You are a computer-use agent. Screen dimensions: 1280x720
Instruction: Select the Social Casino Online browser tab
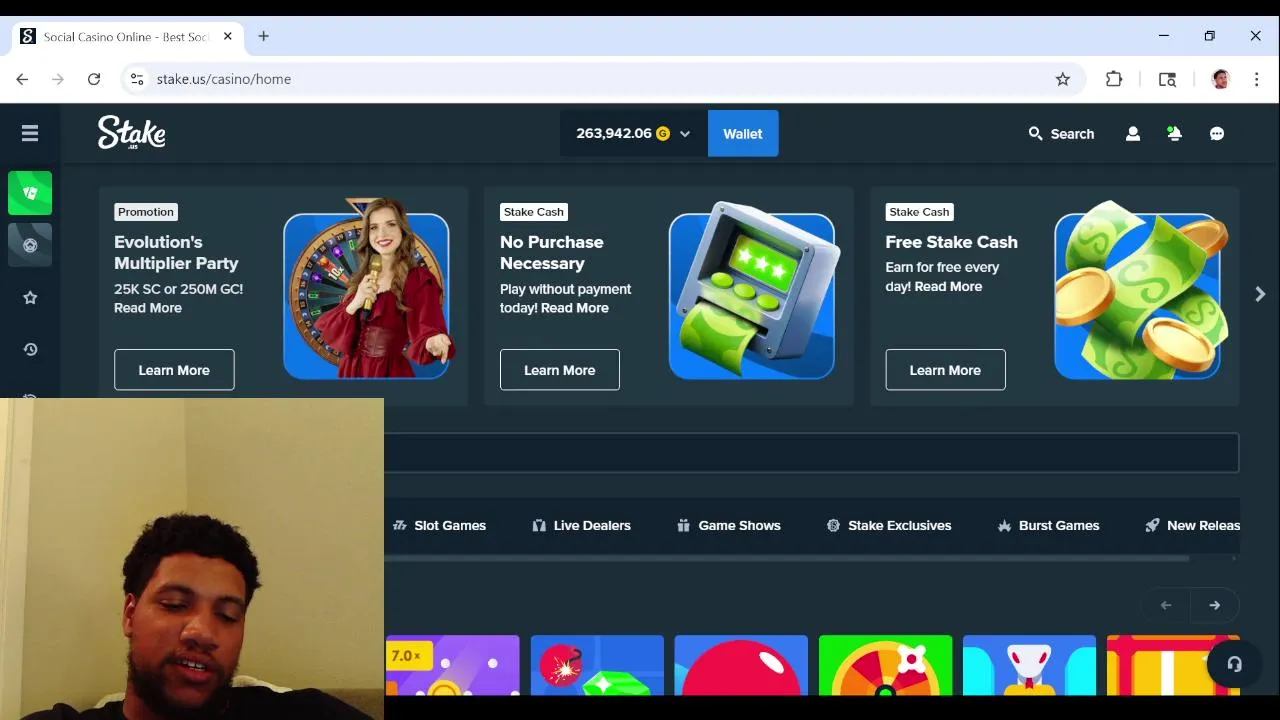coord(126,36)
